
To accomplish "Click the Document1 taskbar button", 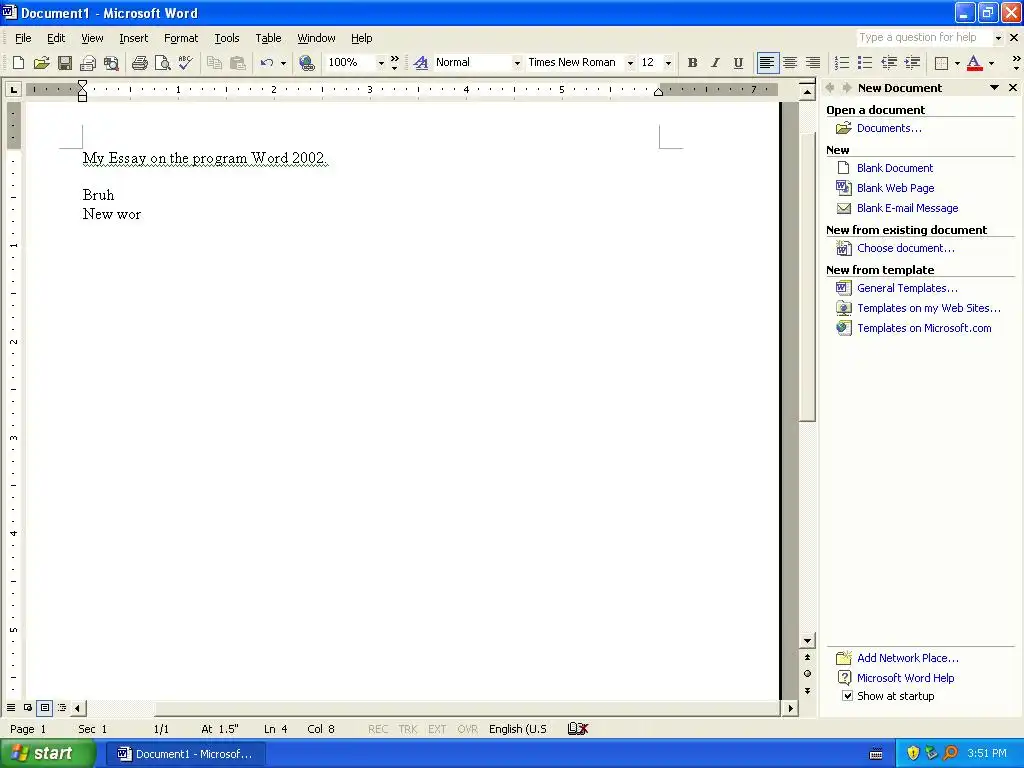I will (x=185, y=754).
